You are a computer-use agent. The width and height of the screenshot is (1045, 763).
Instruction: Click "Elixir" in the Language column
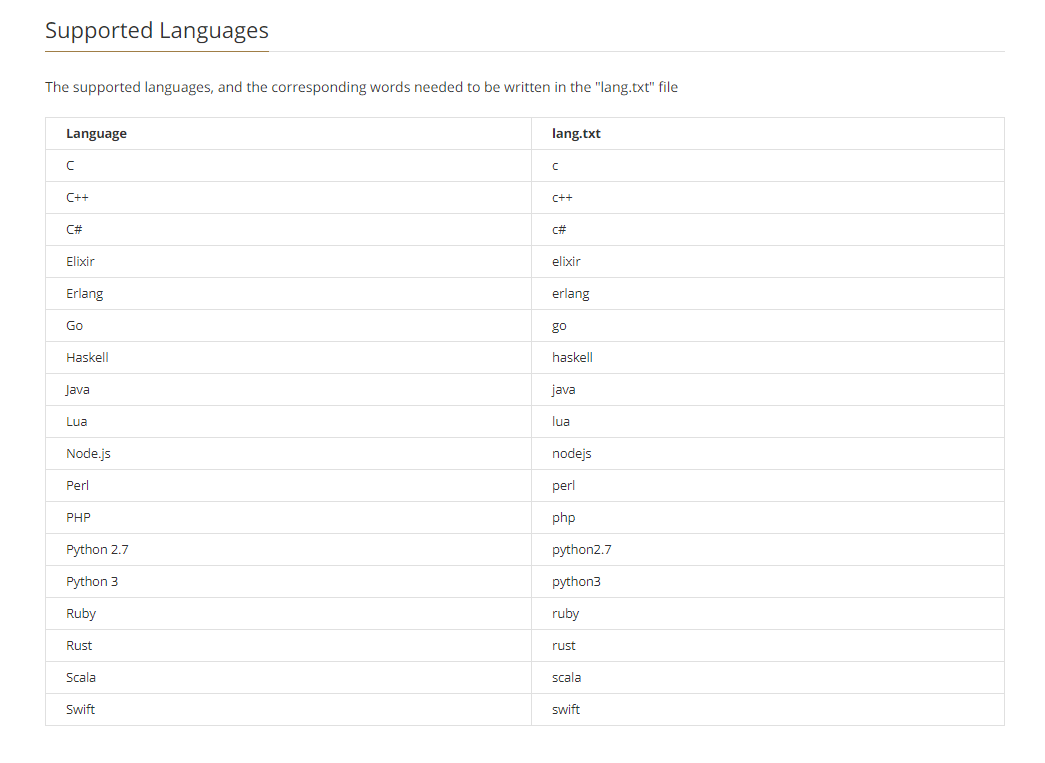pos(81,262)
